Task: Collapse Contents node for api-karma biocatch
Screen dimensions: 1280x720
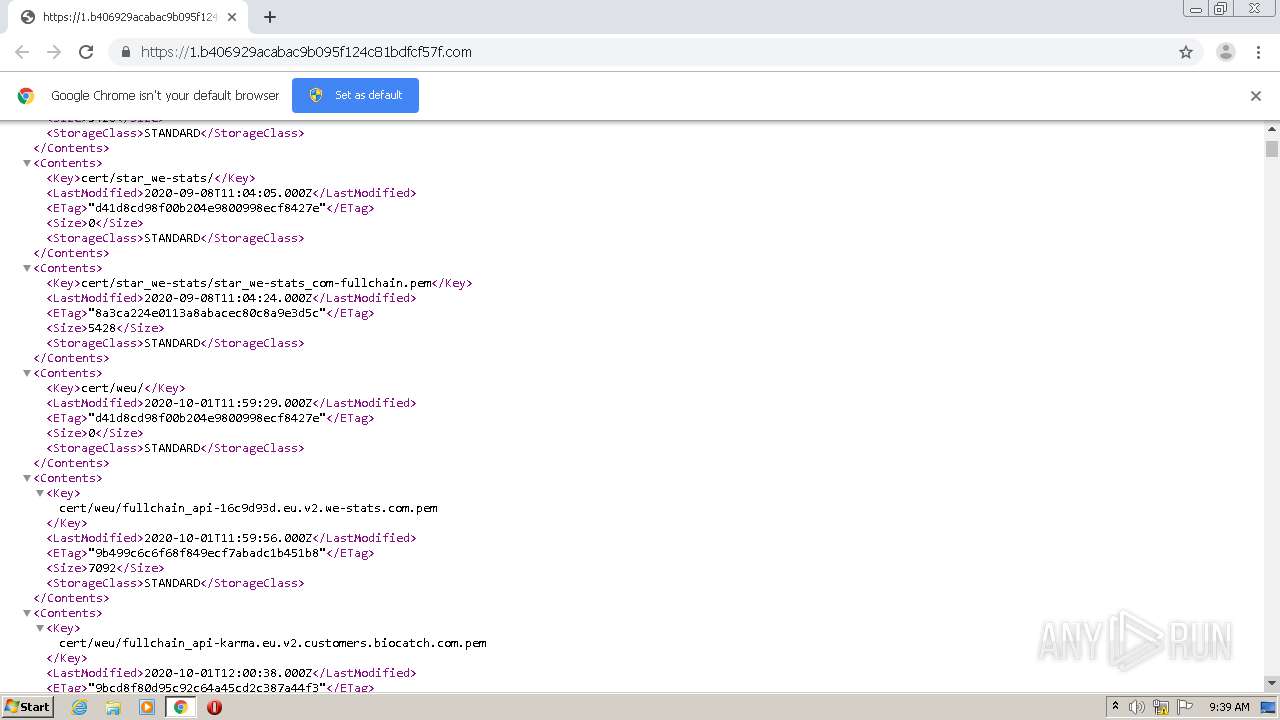Action: (x=27, y=613)
